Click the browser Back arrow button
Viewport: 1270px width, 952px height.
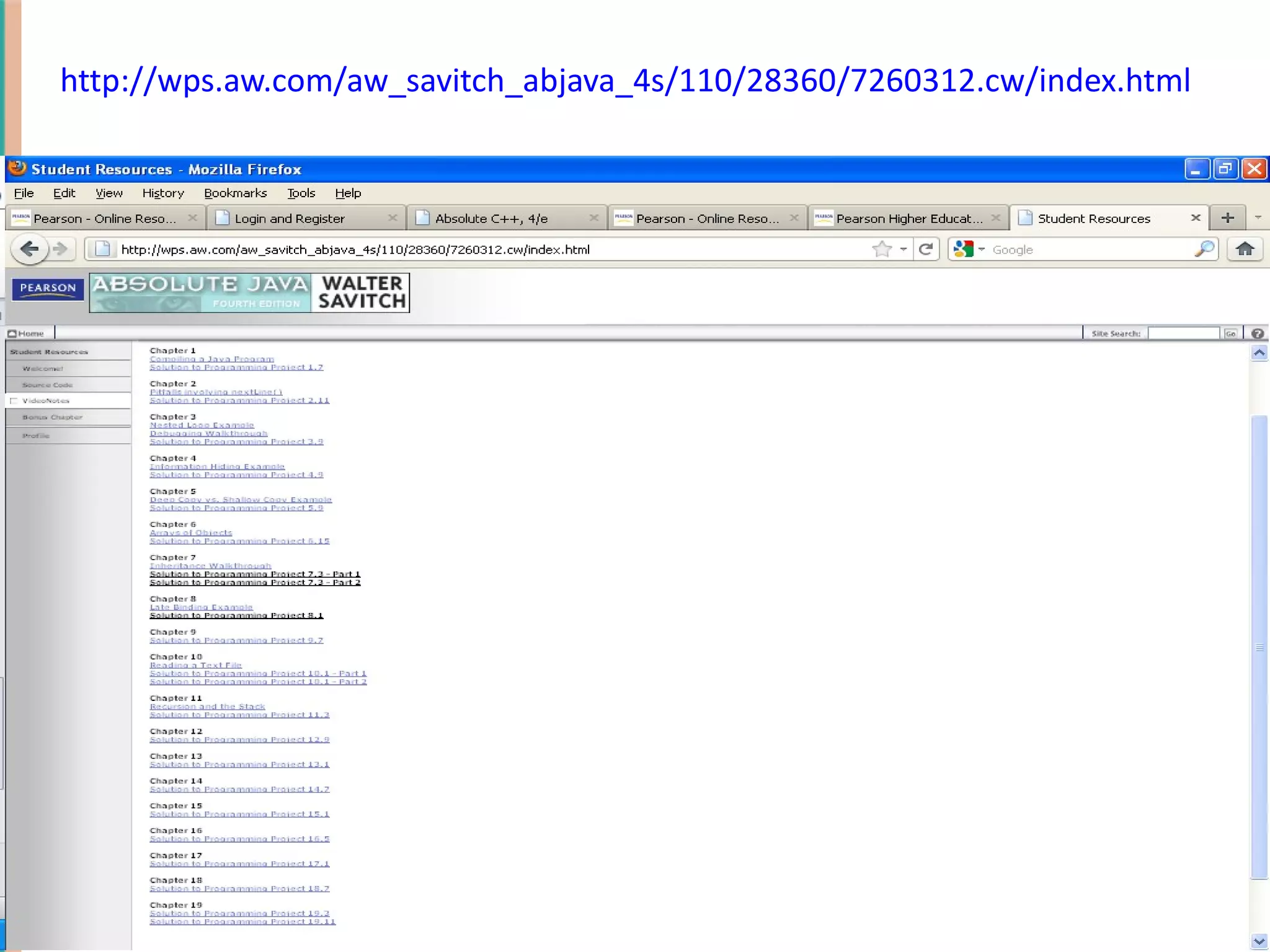tap(29, 249)
